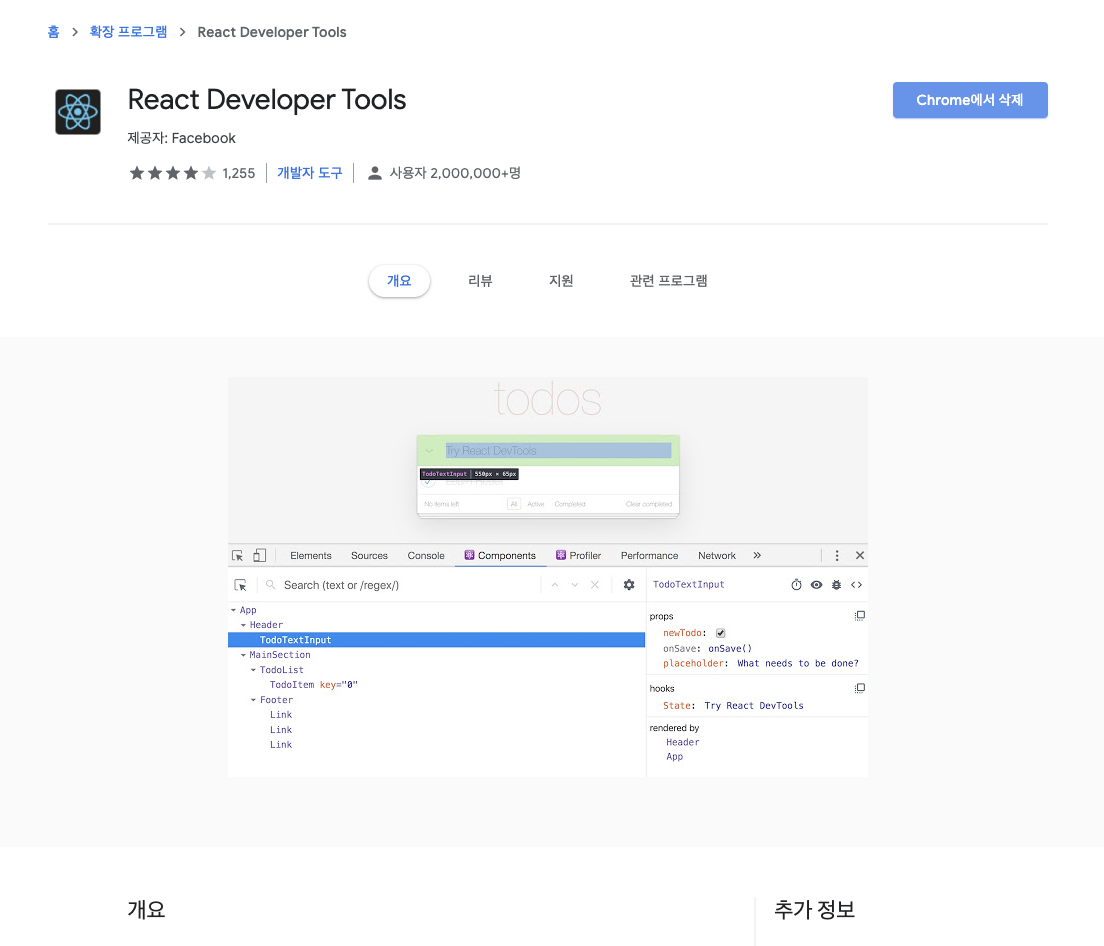The image size is (1104, 946).
Task: Open the DevTools three-dot options menu
Action: point(836,555)
